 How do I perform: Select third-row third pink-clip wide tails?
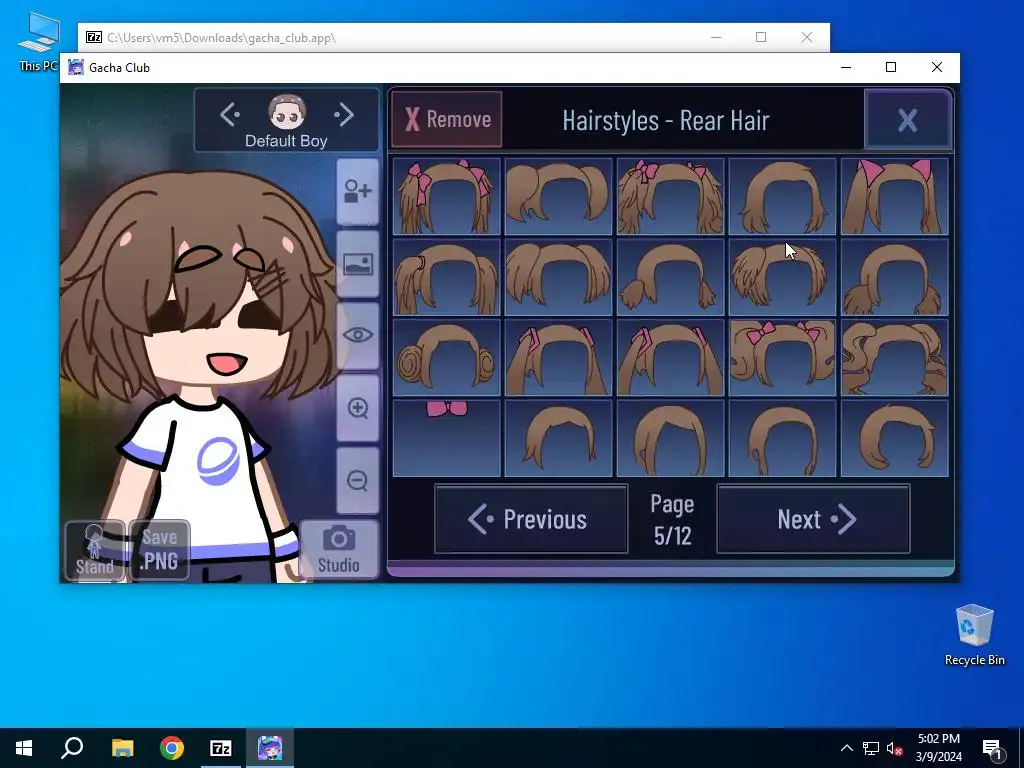[671, 358]
